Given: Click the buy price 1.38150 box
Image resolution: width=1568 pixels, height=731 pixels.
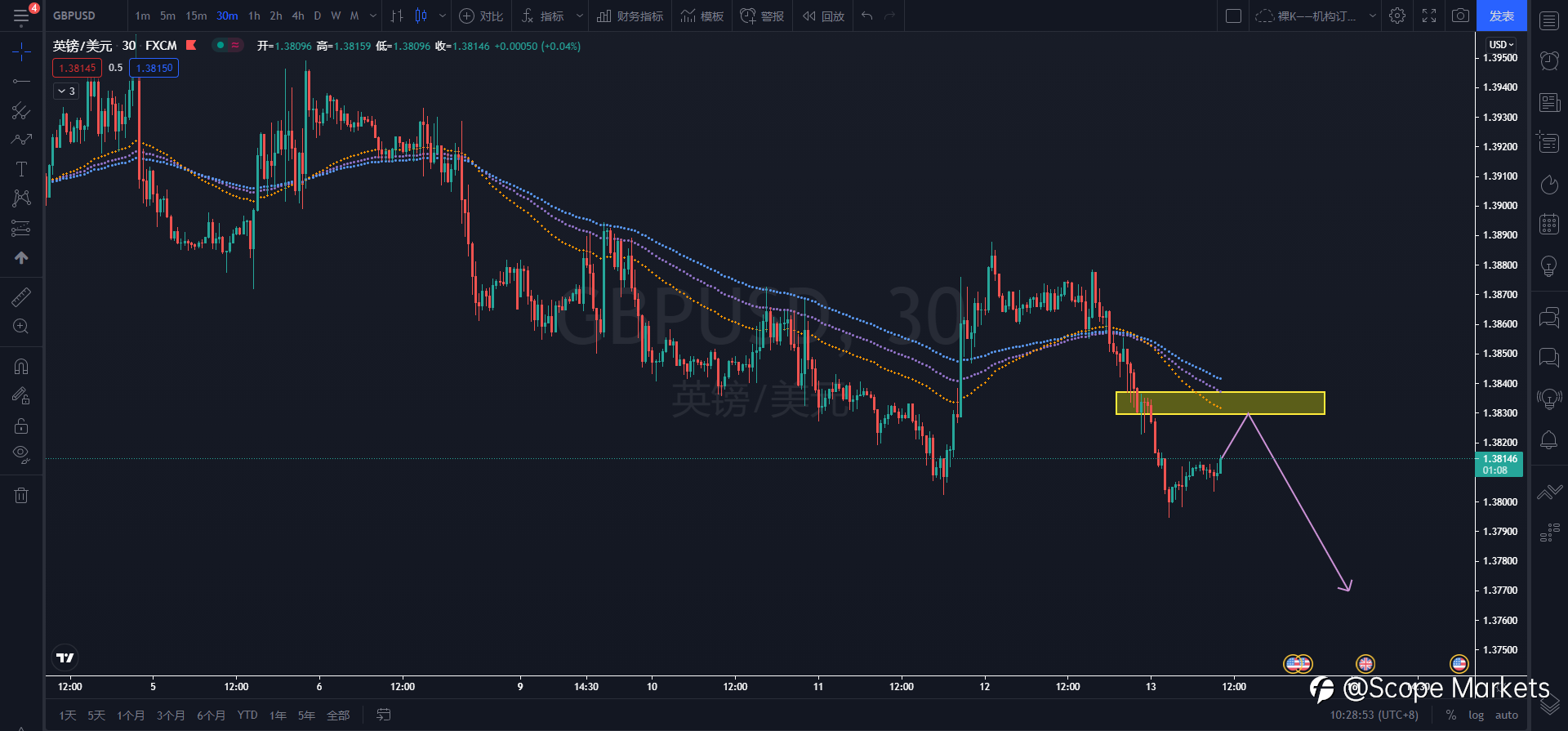Looking at the screenshot, I should coord(154,68).
